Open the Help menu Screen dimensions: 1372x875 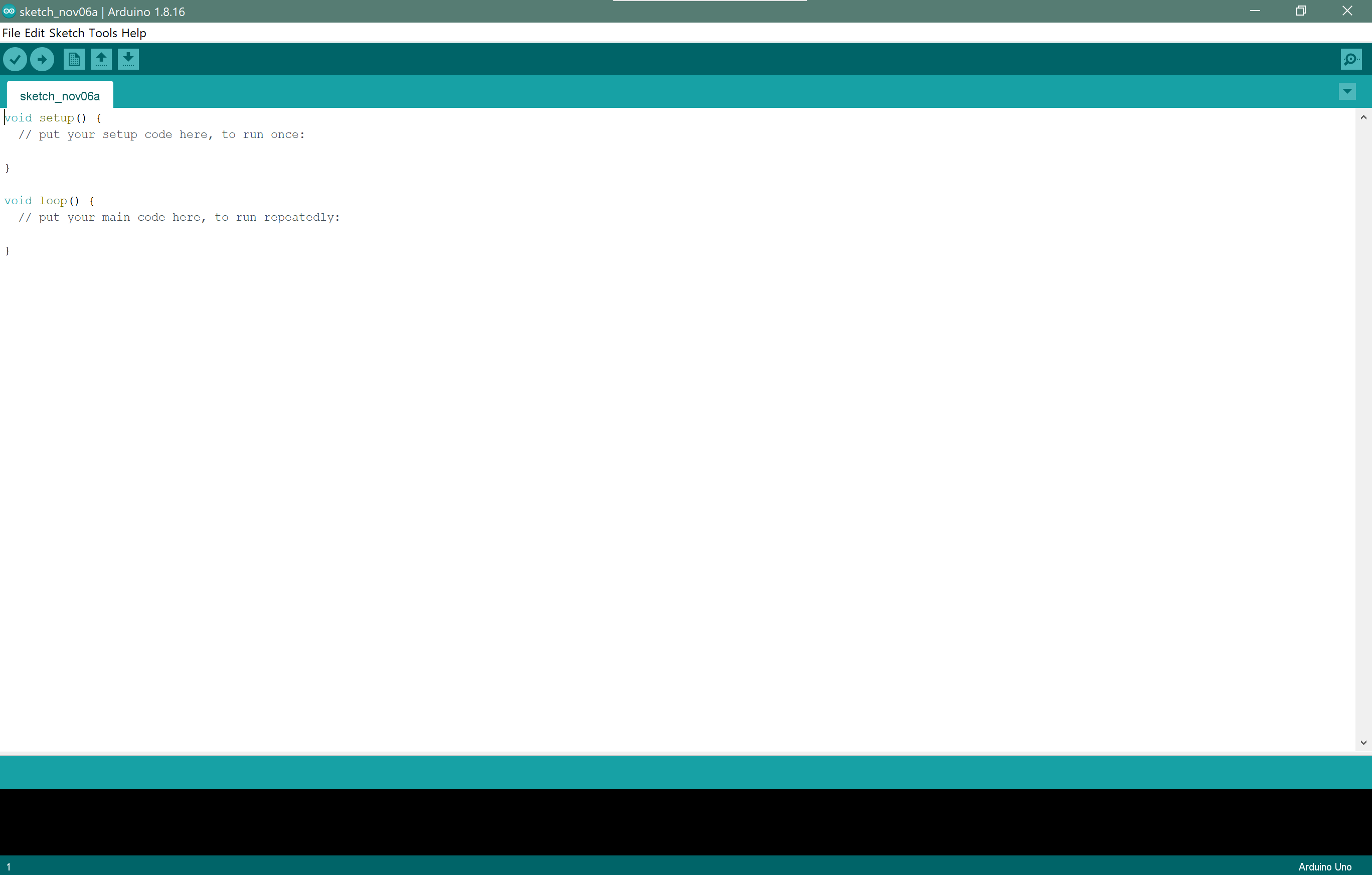(x=134, y=33)
